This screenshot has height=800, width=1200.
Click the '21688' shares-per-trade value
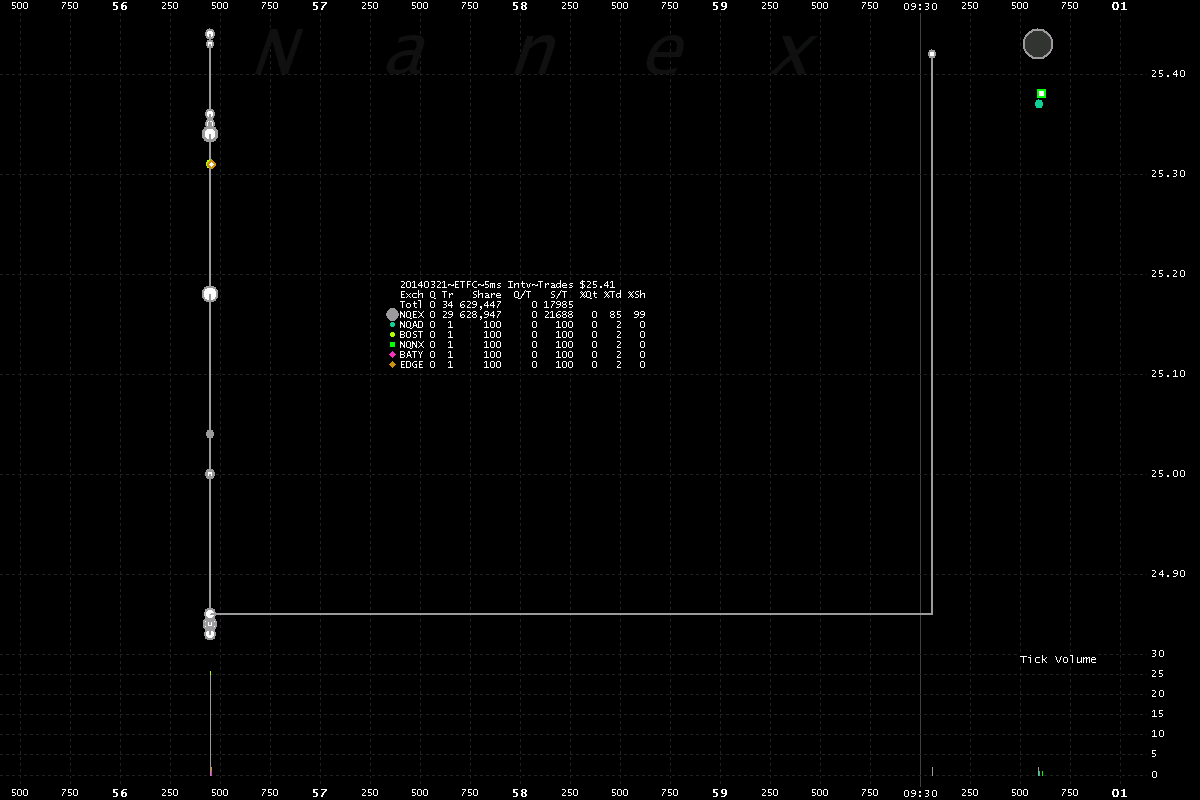click(559, 315)
